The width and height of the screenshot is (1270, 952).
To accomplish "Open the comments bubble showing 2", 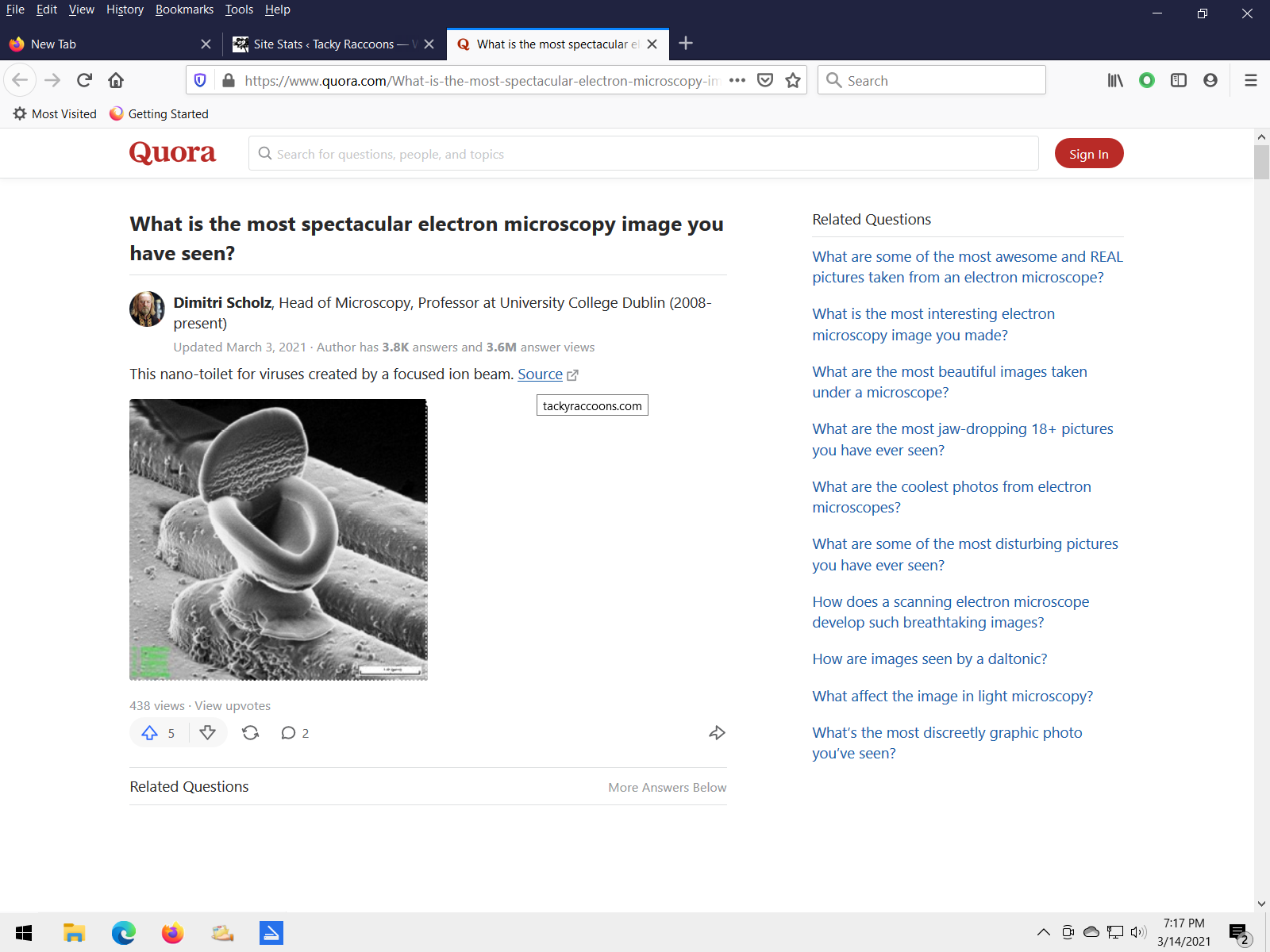I will [294, 733].
